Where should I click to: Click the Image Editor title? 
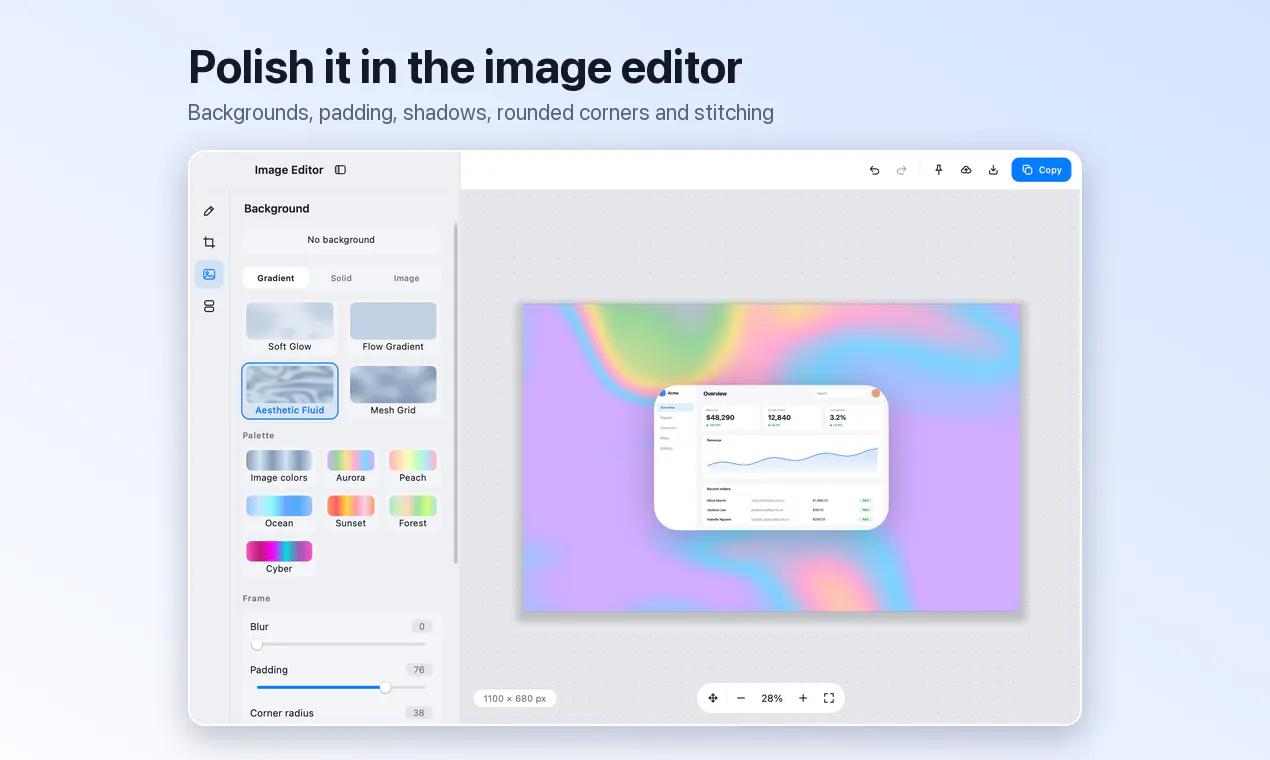289,170
